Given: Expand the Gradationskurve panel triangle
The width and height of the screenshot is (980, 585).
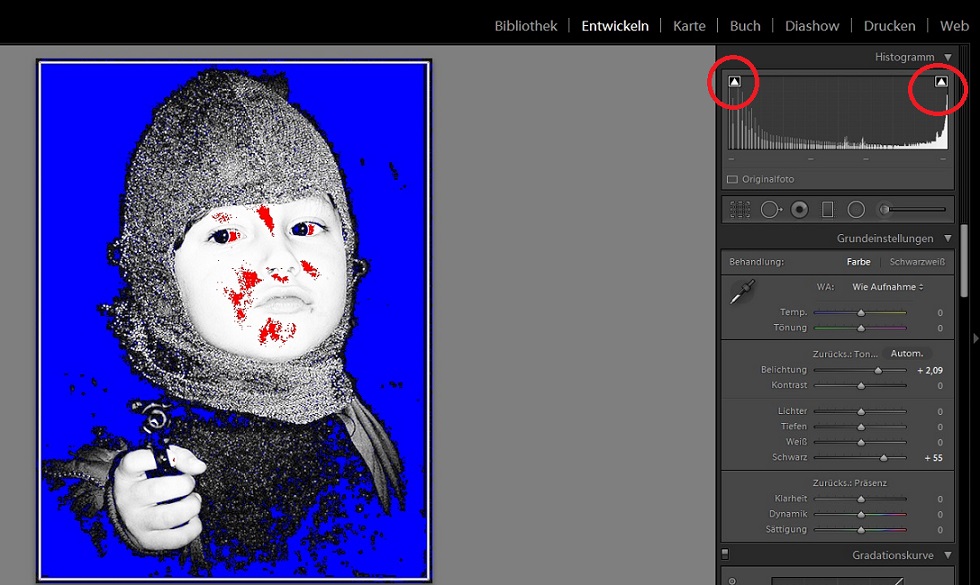Looking at the screenshot, I should [947, 555].
